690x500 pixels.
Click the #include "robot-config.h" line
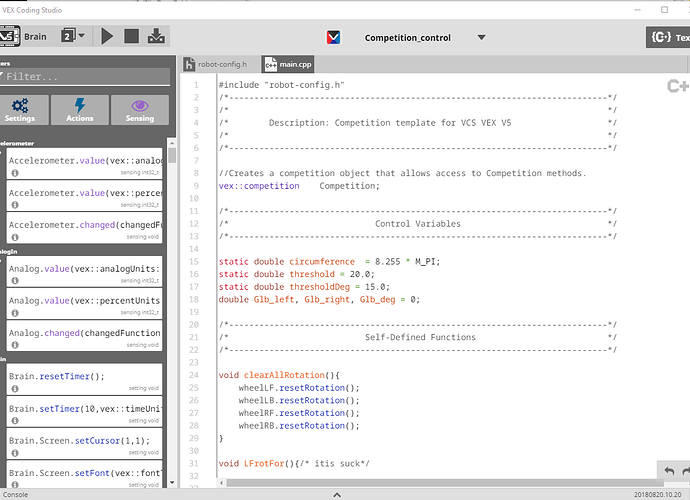(x=282, y=85)
